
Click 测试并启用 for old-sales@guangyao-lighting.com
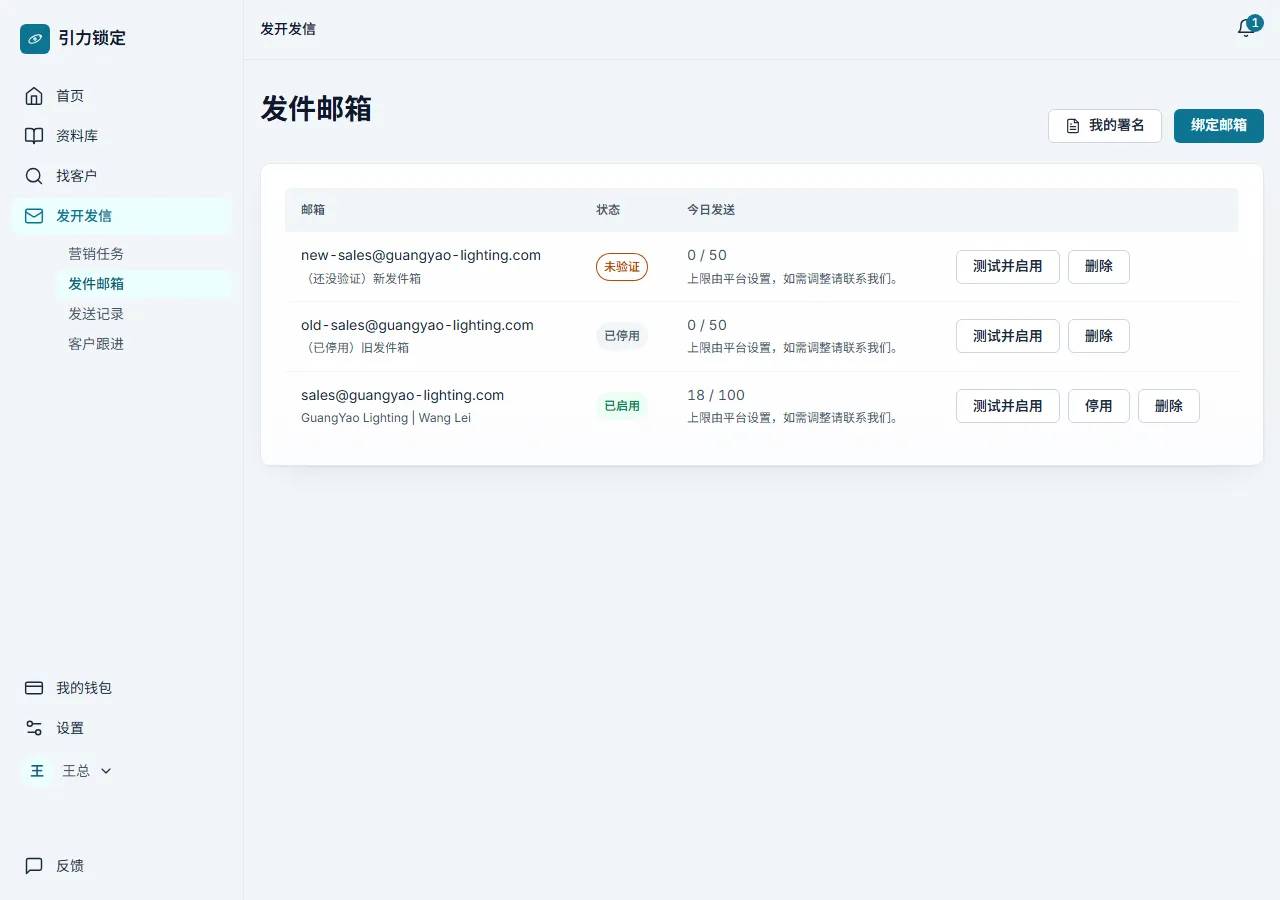(1008, 336)
